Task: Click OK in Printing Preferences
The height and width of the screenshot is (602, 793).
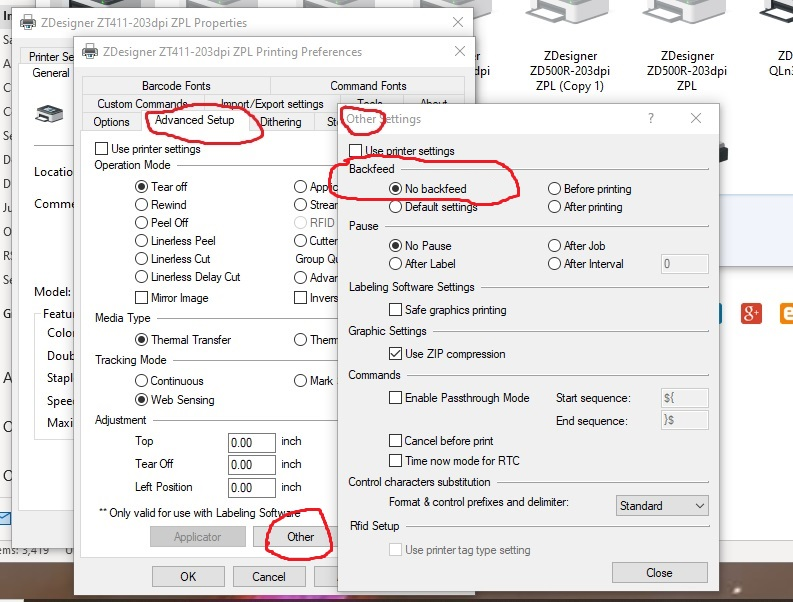Action: 188,577
